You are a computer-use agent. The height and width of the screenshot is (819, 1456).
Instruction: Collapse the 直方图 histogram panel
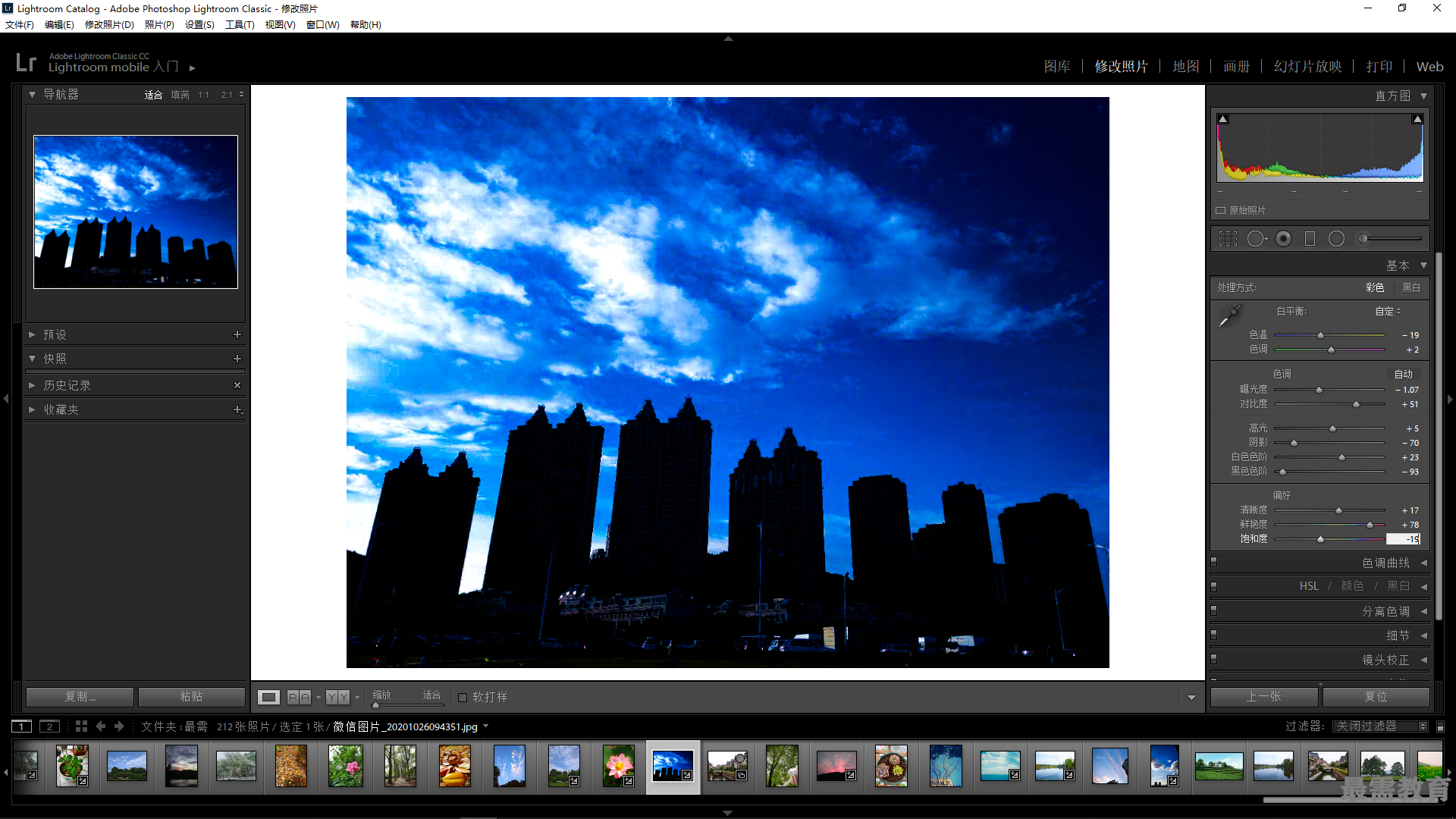tap(1423, 96)
